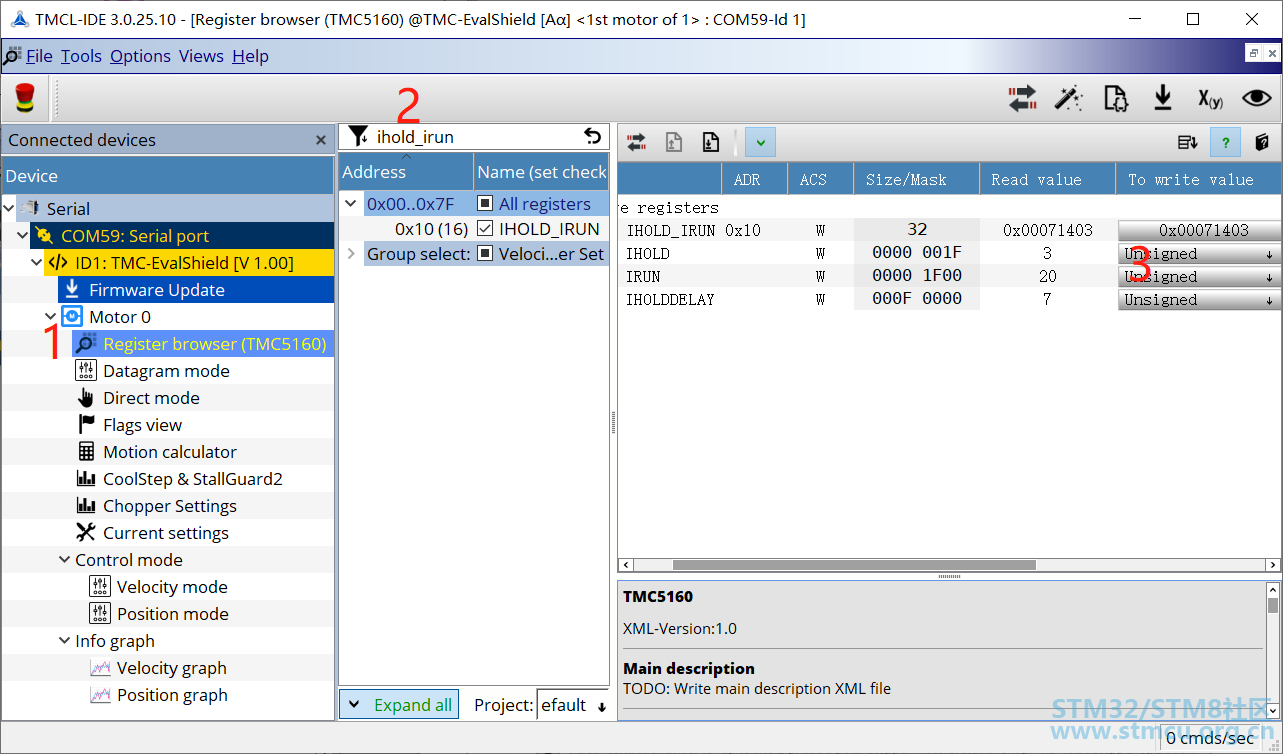Click the red emergency stop button icon
Screen dimensions: 1283x754
(24, 98)
